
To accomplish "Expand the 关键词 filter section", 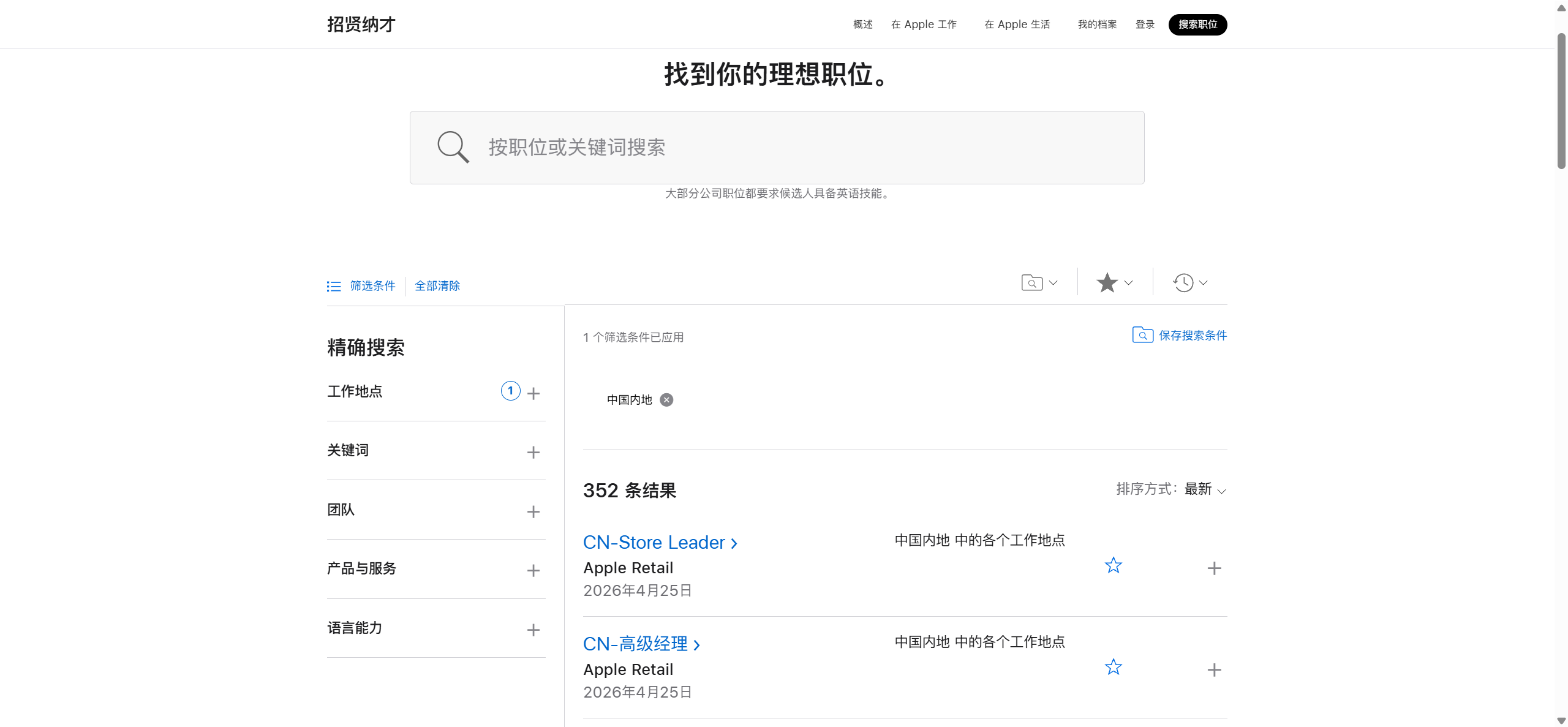I will pos(533,453).
